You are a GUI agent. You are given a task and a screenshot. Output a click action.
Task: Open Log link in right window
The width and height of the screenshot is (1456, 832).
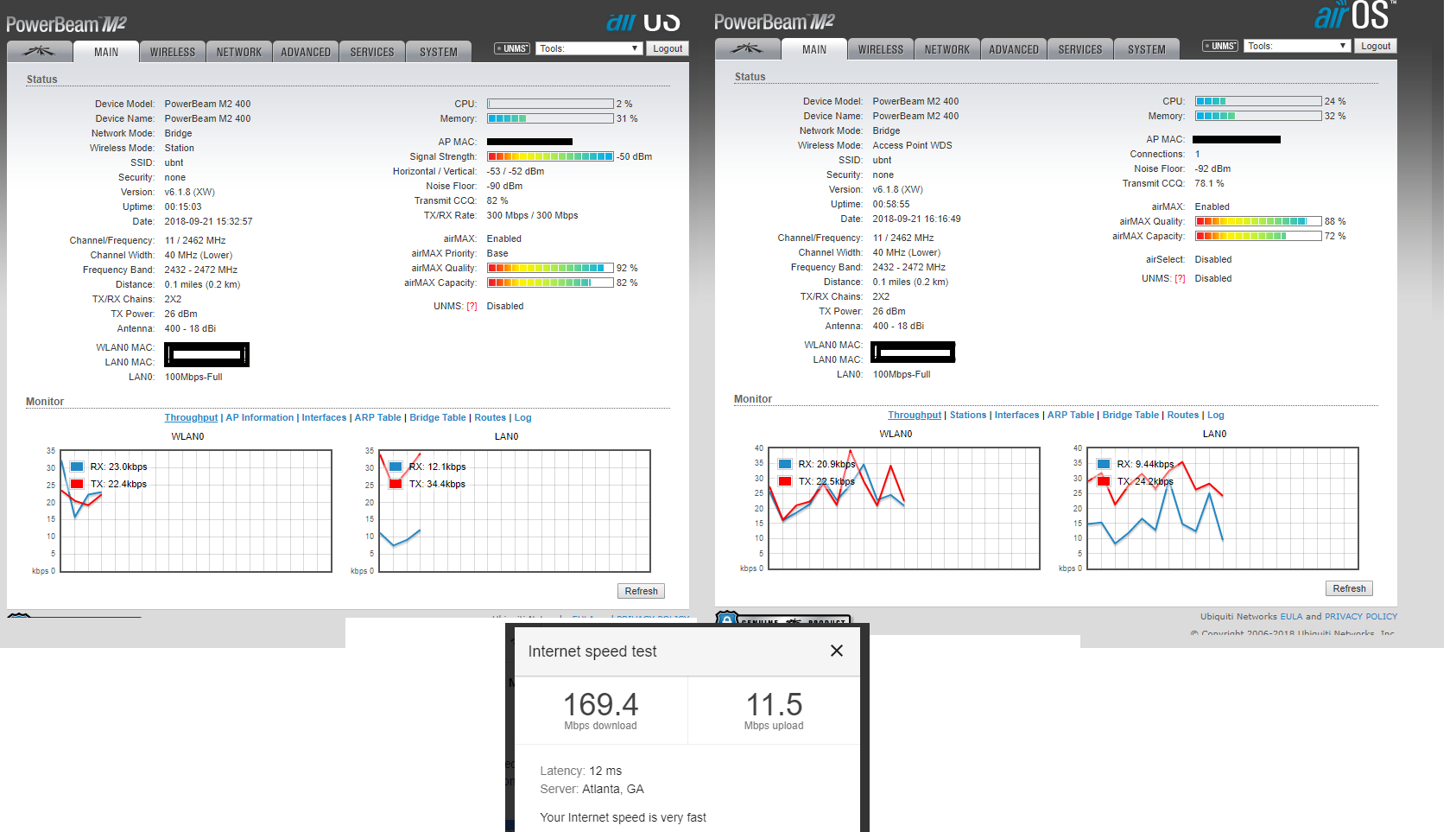1216,415
